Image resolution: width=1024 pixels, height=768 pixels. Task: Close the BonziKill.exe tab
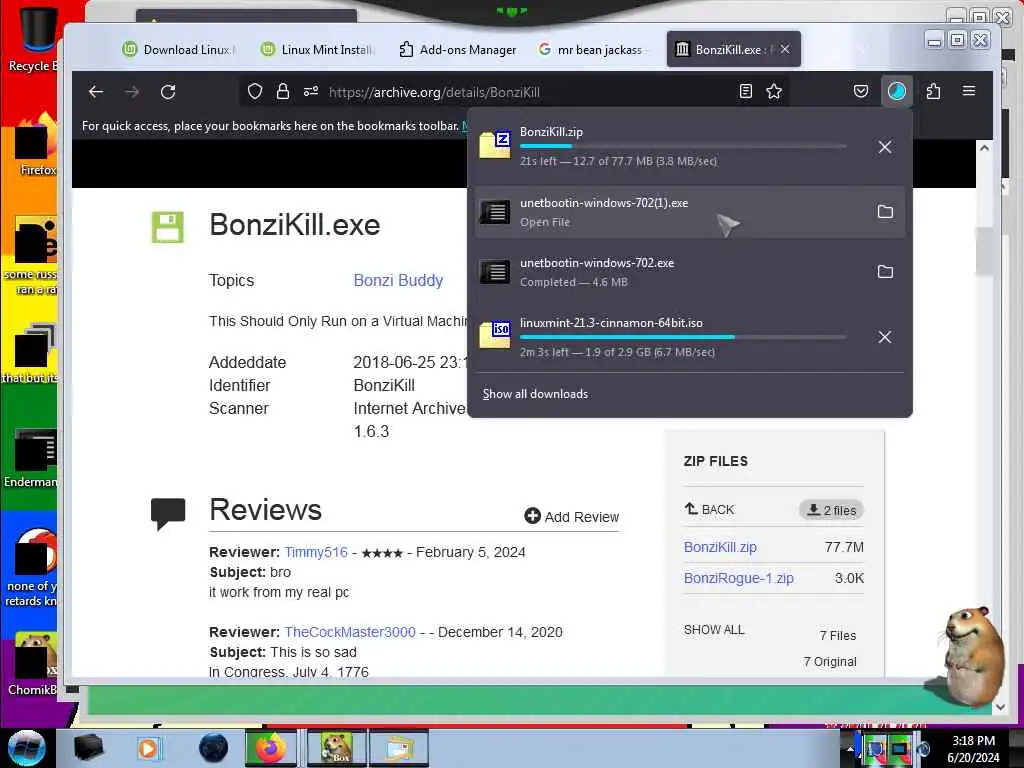click(785, 49)
